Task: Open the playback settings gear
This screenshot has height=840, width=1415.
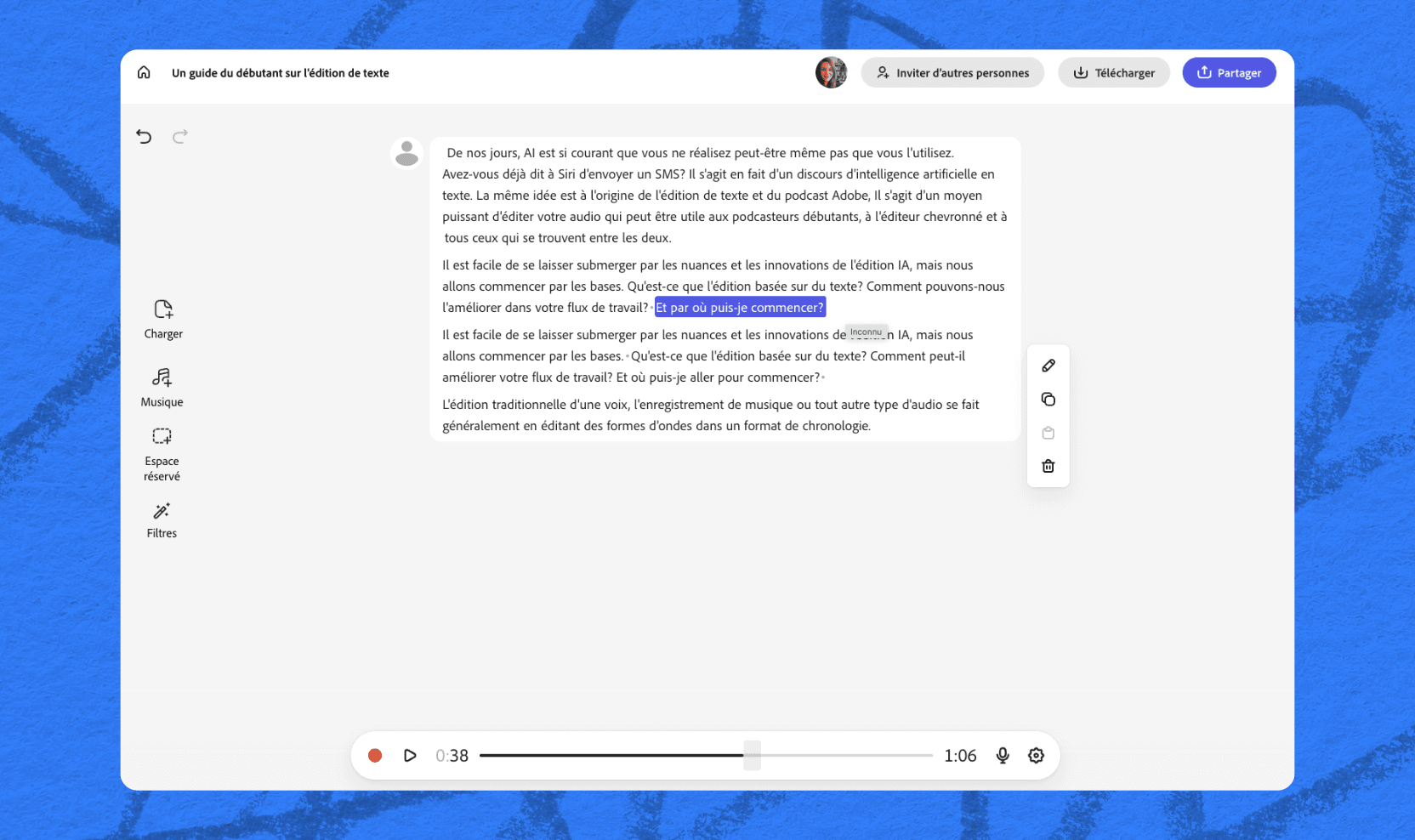Action: [1036, 755]
